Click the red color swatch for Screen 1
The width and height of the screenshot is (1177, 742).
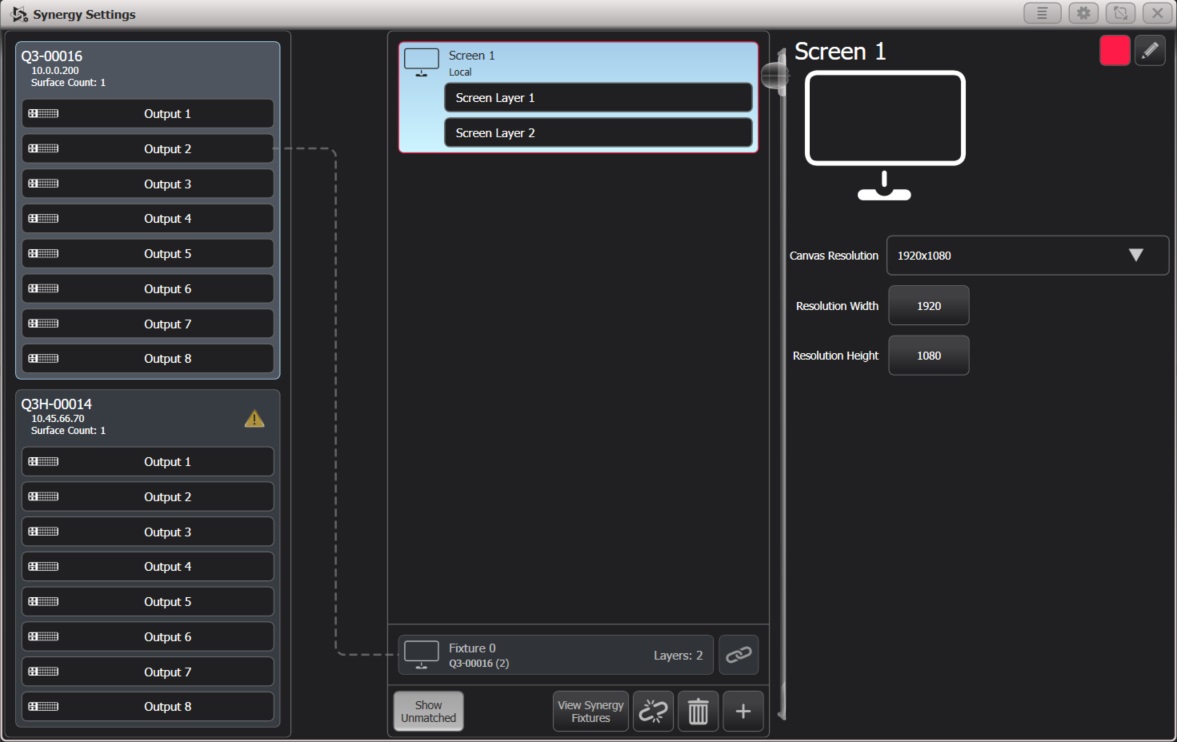point(1113,49)
